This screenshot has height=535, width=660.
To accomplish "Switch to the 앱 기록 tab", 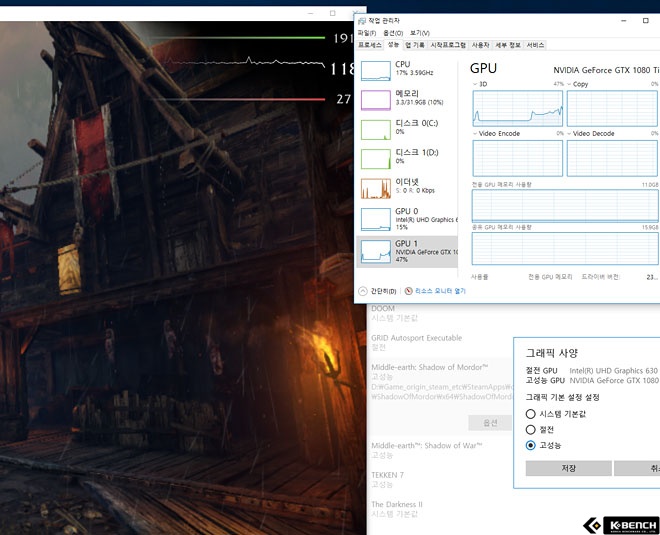I will (x=415, y=45).
